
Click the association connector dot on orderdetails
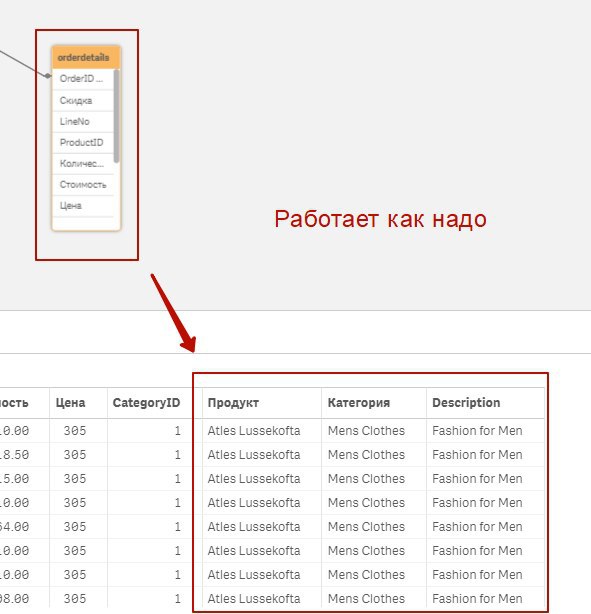tap(48, 76)
